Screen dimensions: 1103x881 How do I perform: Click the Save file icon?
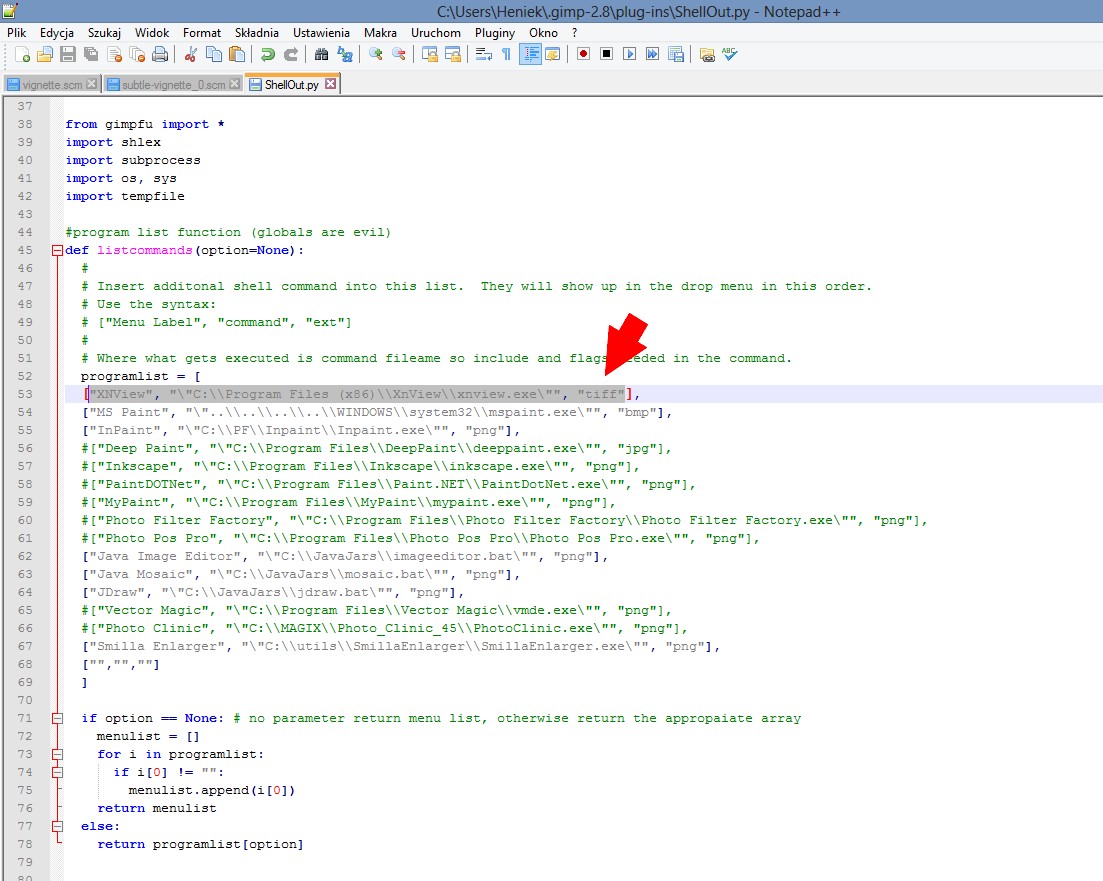68,54
